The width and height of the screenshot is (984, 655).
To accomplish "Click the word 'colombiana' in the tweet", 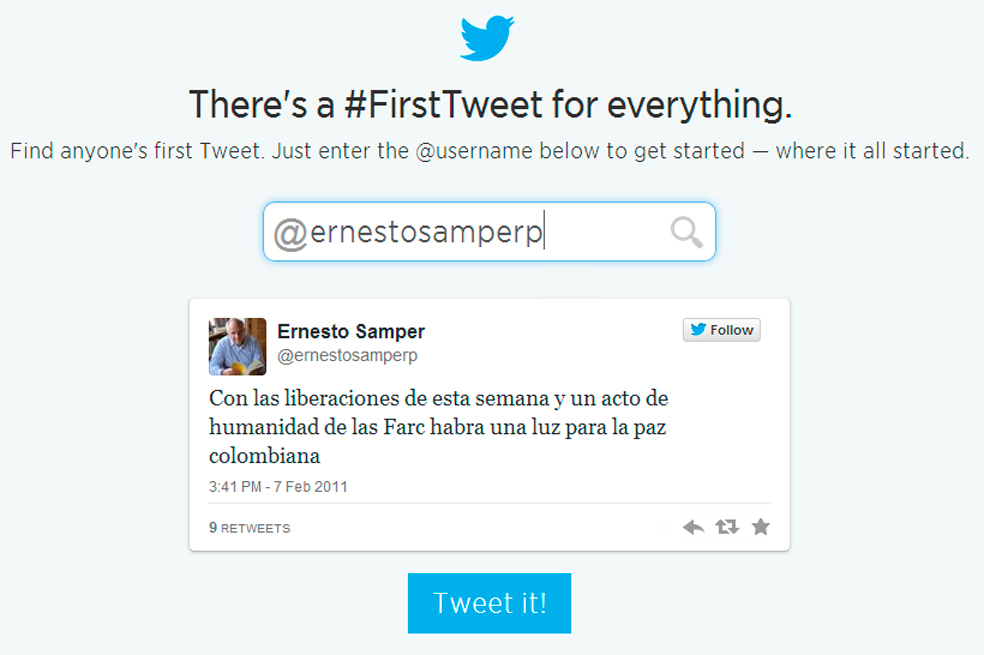I will [x=264, y=455].
